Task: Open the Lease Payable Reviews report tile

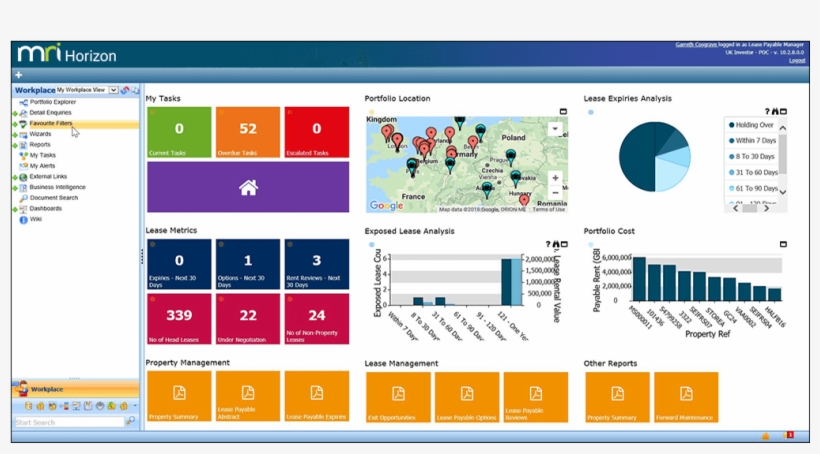Action: tap(536, 397)
